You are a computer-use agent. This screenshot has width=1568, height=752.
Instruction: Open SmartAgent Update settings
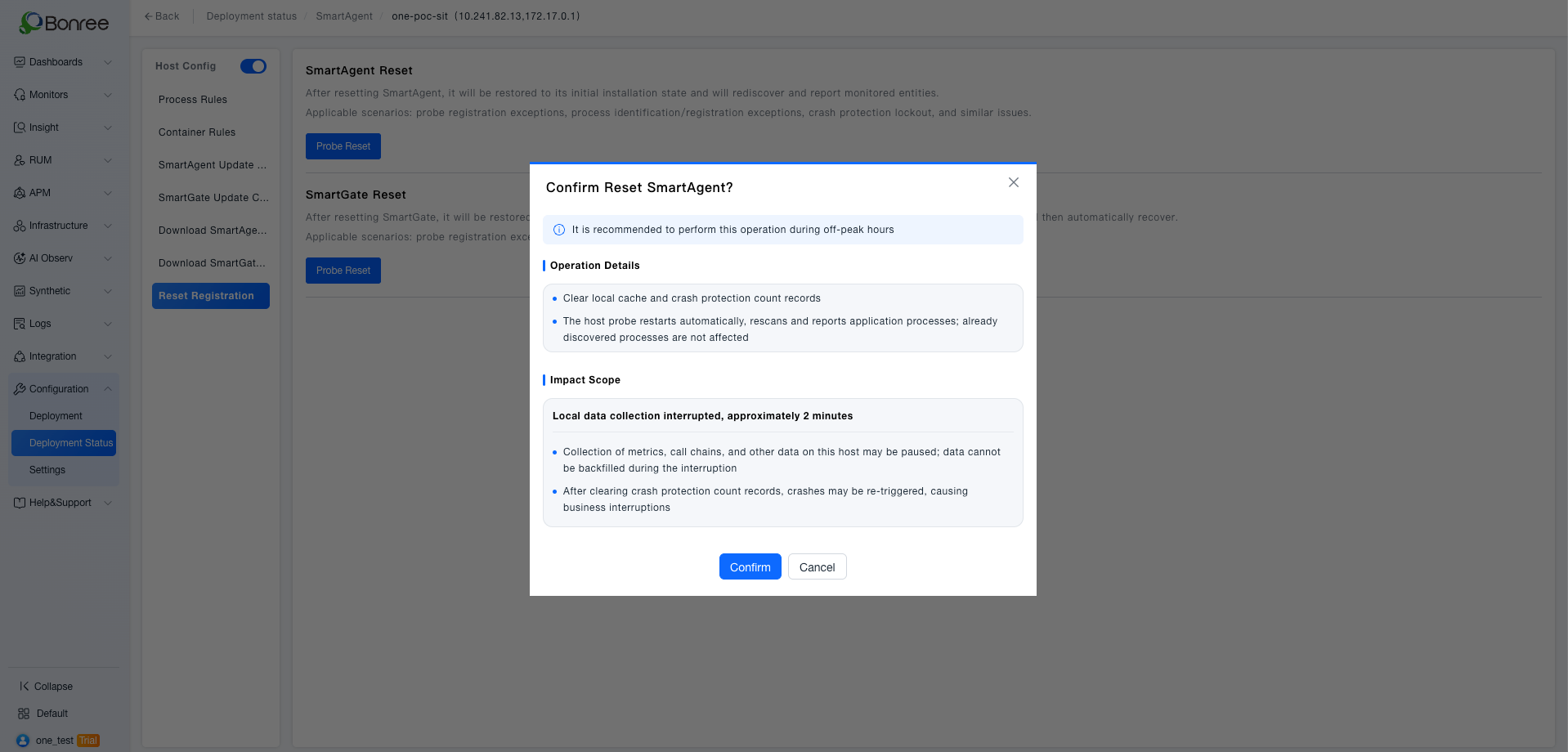[211, 165]
